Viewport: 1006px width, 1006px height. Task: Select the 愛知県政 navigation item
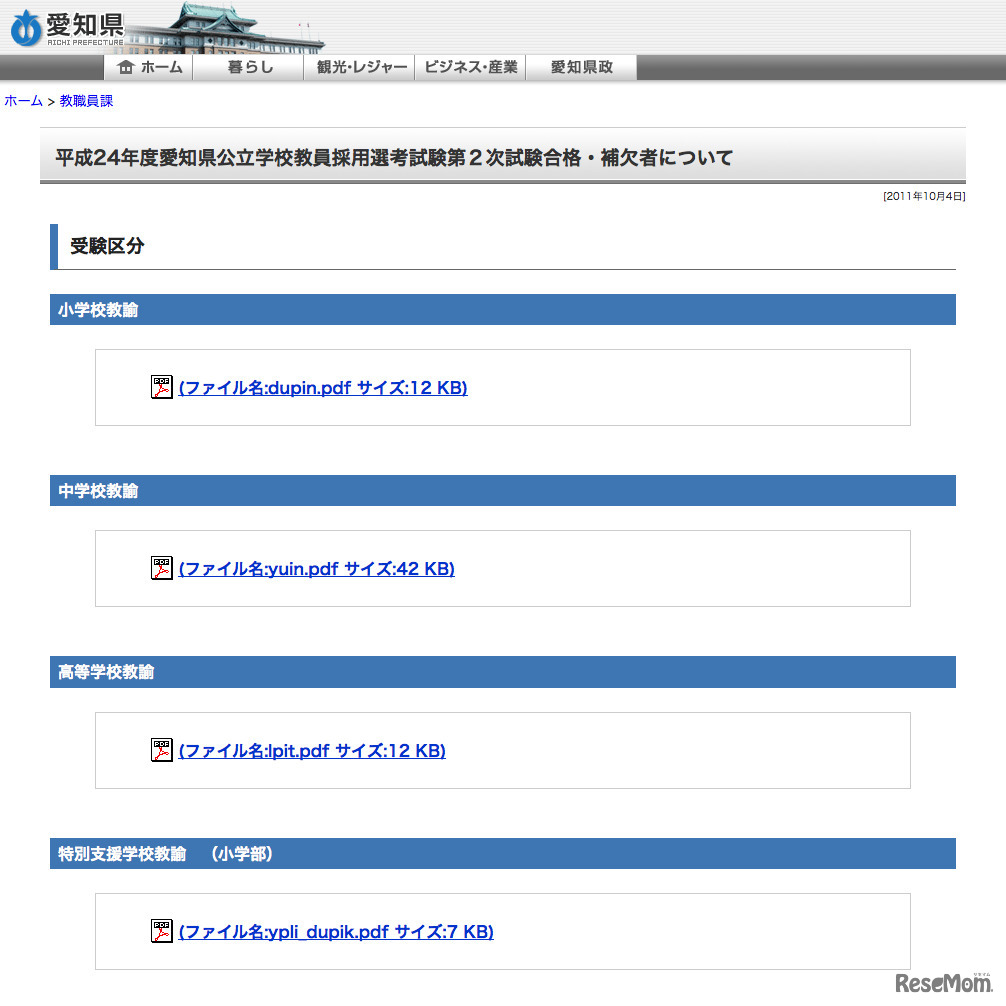(x=581, y=67)
